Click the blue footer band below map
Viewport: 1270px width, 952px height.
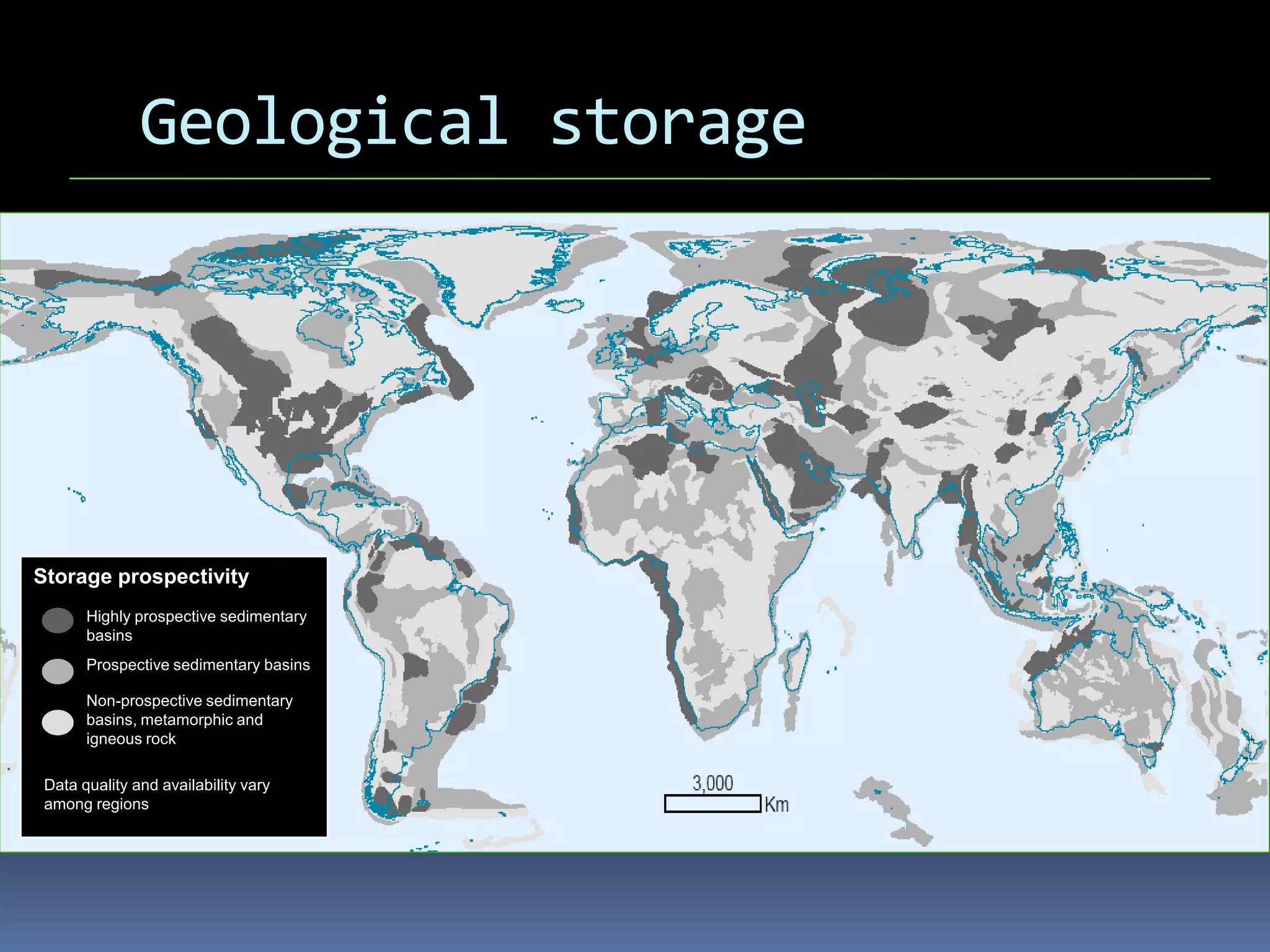(635, 902)
